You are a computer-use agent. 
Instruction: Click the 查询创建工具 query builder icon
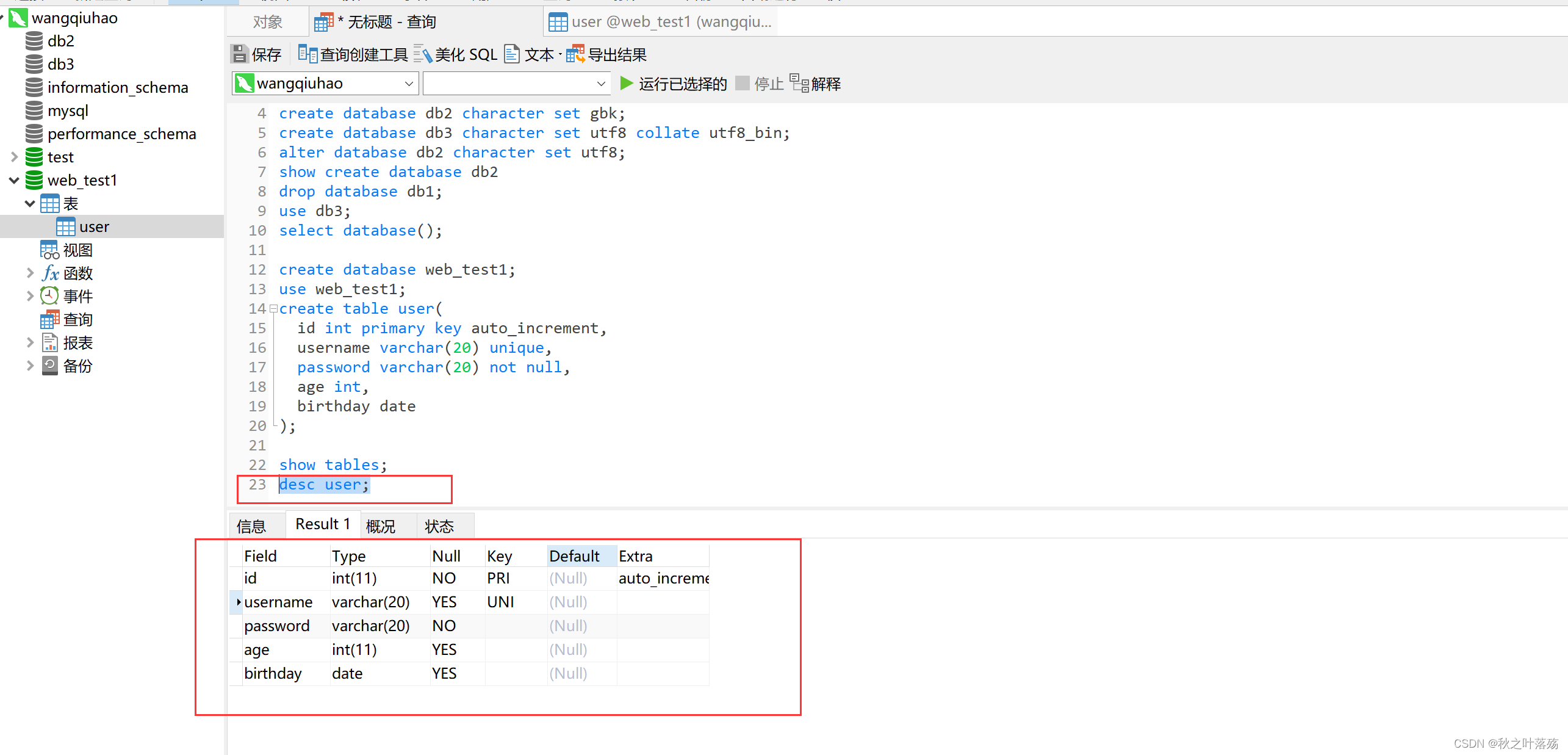(307, 54)
